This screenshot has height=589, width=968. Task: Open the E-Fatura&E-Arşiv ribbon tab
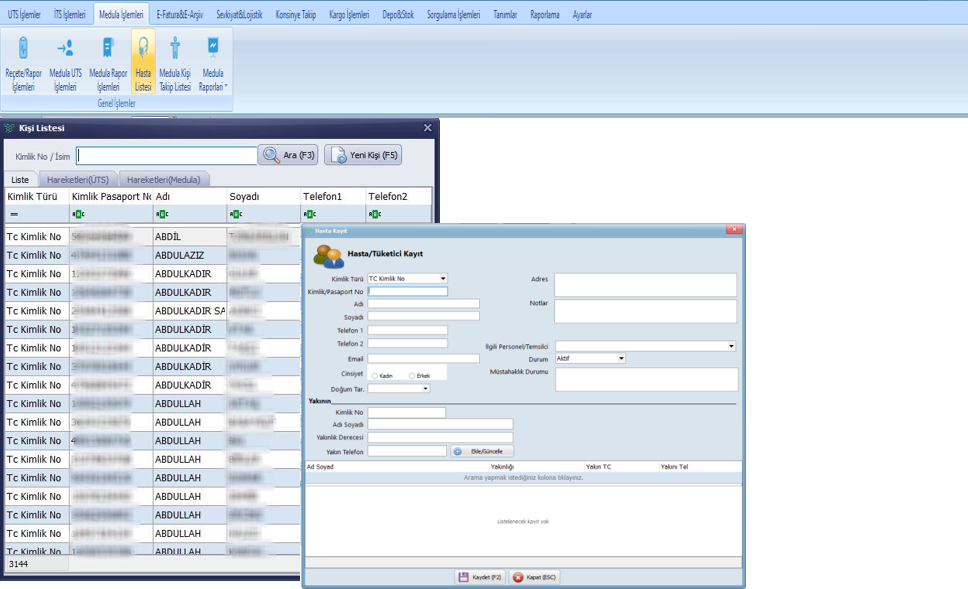pos(182,15)
